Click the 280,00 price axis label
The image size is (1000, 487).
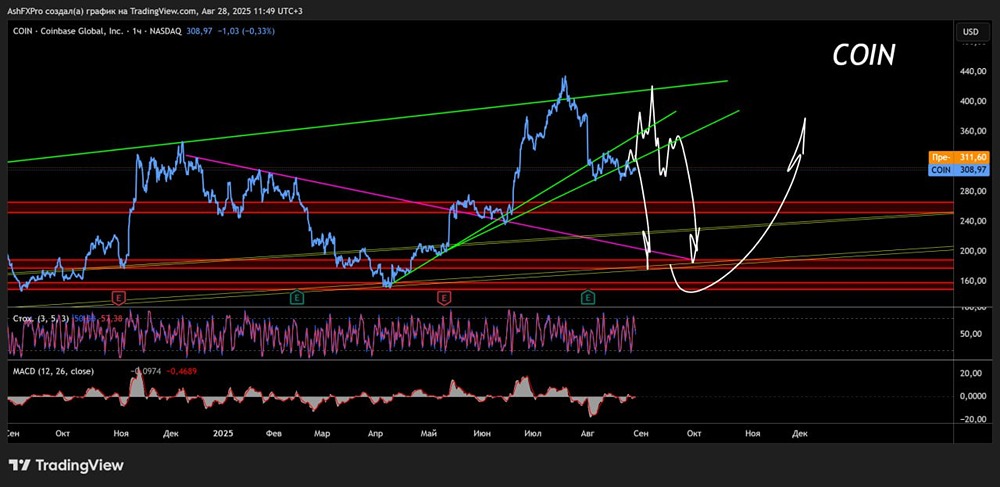click(x=973, y=191)
